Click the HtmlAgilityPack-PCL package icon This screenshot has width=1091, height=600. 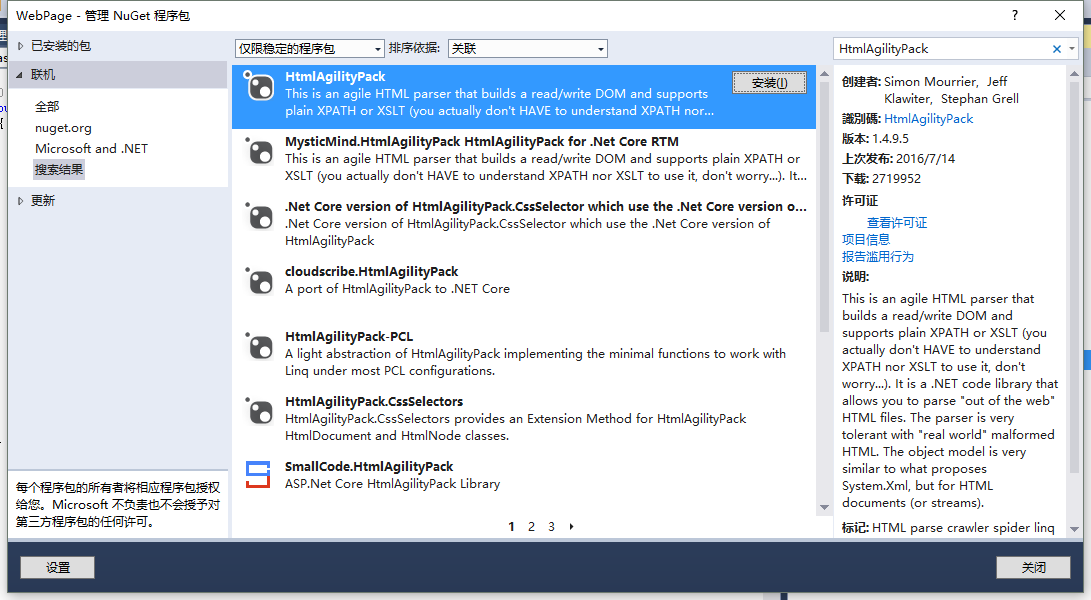coord(260,347)
